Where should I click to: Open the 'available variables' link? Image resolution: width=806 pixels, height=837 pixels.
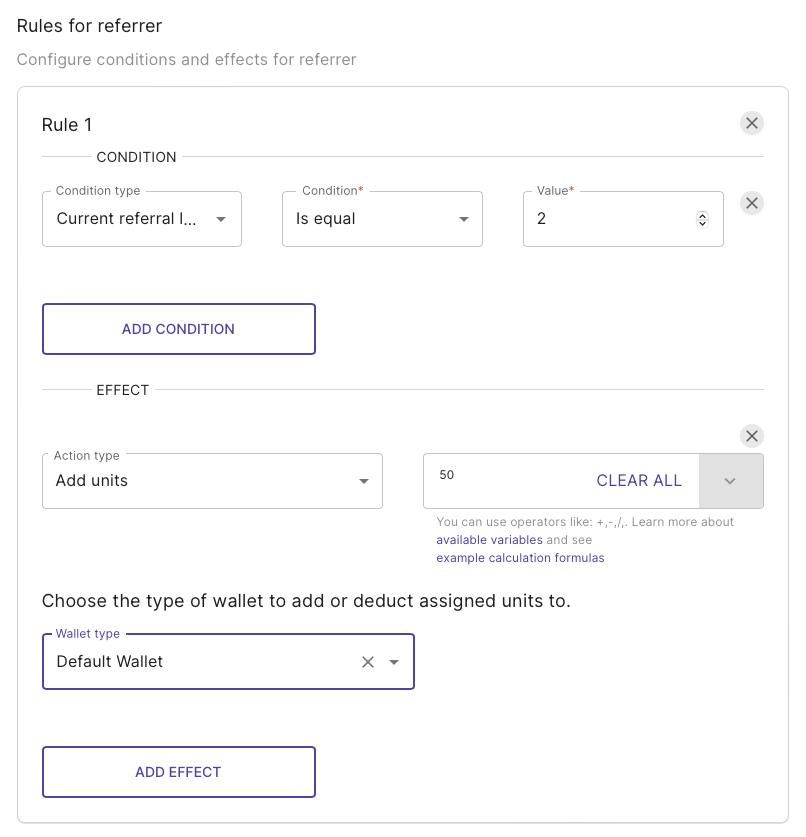point(489,540)
